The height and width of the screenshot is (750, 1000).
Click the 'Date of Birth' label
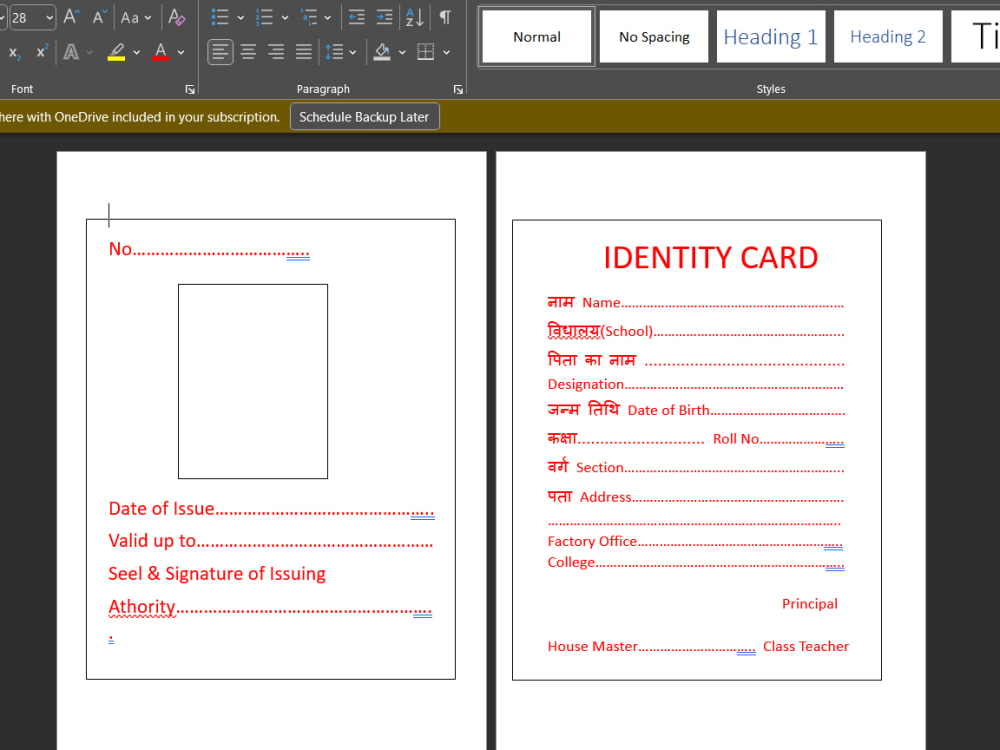coord(668,411)
